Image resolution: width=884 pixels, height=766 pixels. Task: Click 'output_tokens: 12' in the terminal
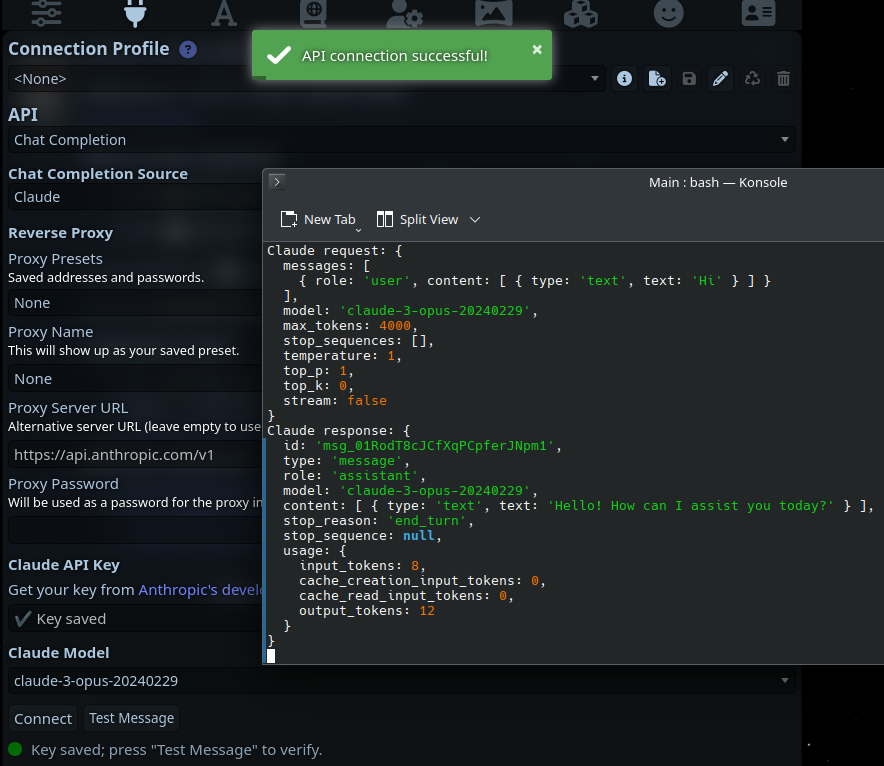[367, 611]
